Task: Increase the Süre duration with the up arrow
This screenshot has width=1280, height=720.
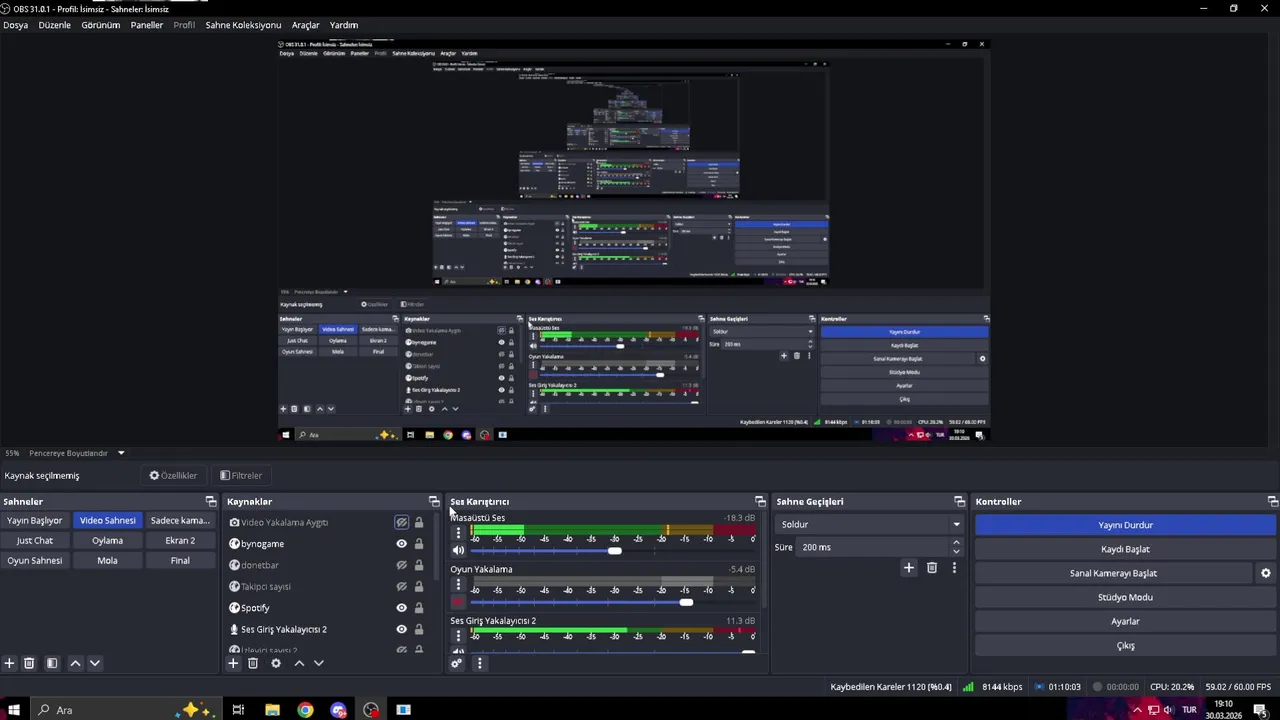Action: point(956,543)
